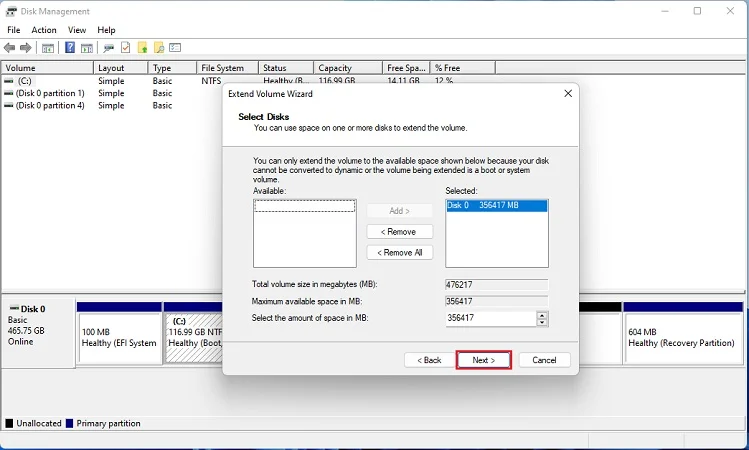
Task: Click the folder with green arrow icon
Action: (x=142, y=47)
